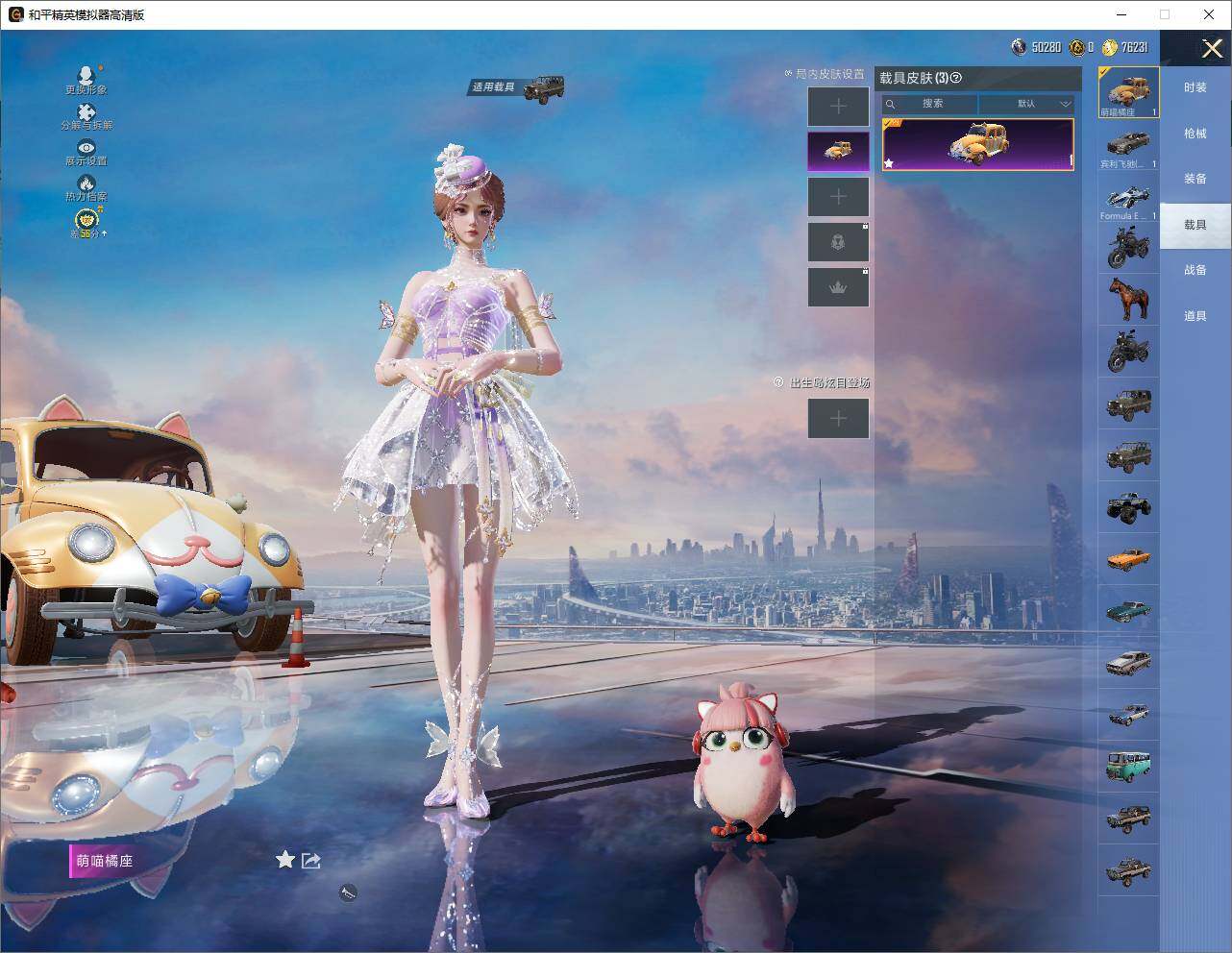Click the gold coin 76231 icon
This screenshot has height=953, width=1232.
(x=1110, y=47)
